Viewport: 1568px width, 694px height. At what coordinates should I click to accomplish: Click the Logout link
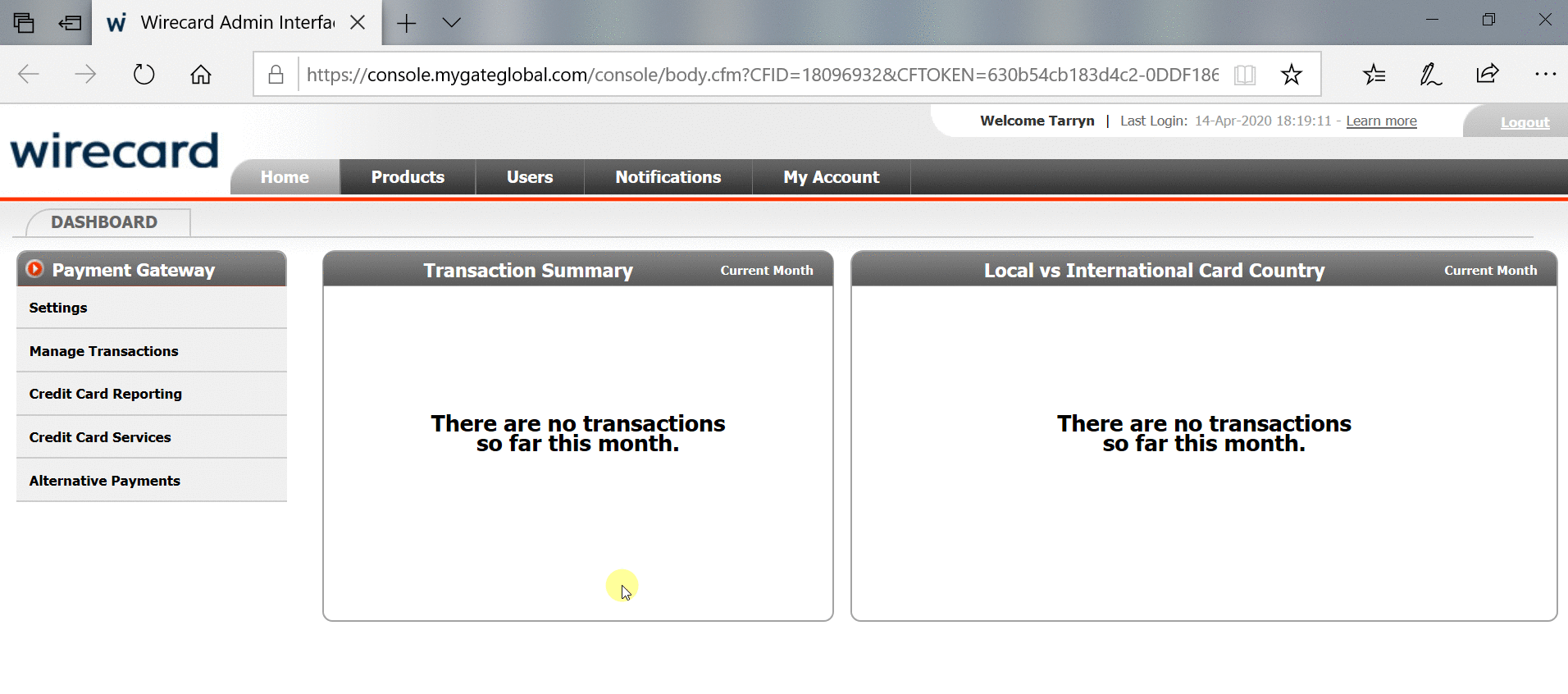point(1524,122)
